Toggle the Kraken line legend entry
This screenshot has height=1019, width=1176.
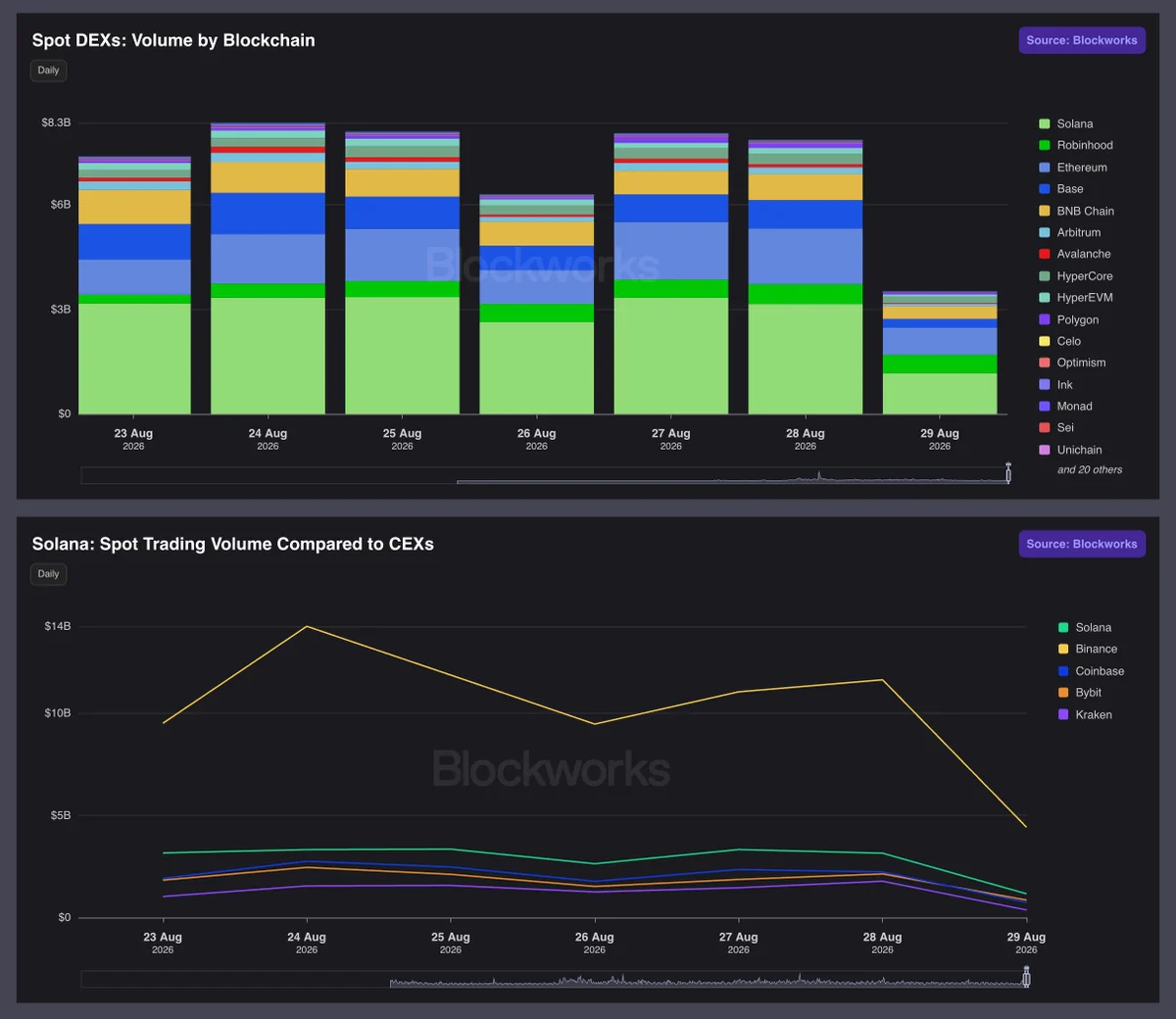point(1085,715)
